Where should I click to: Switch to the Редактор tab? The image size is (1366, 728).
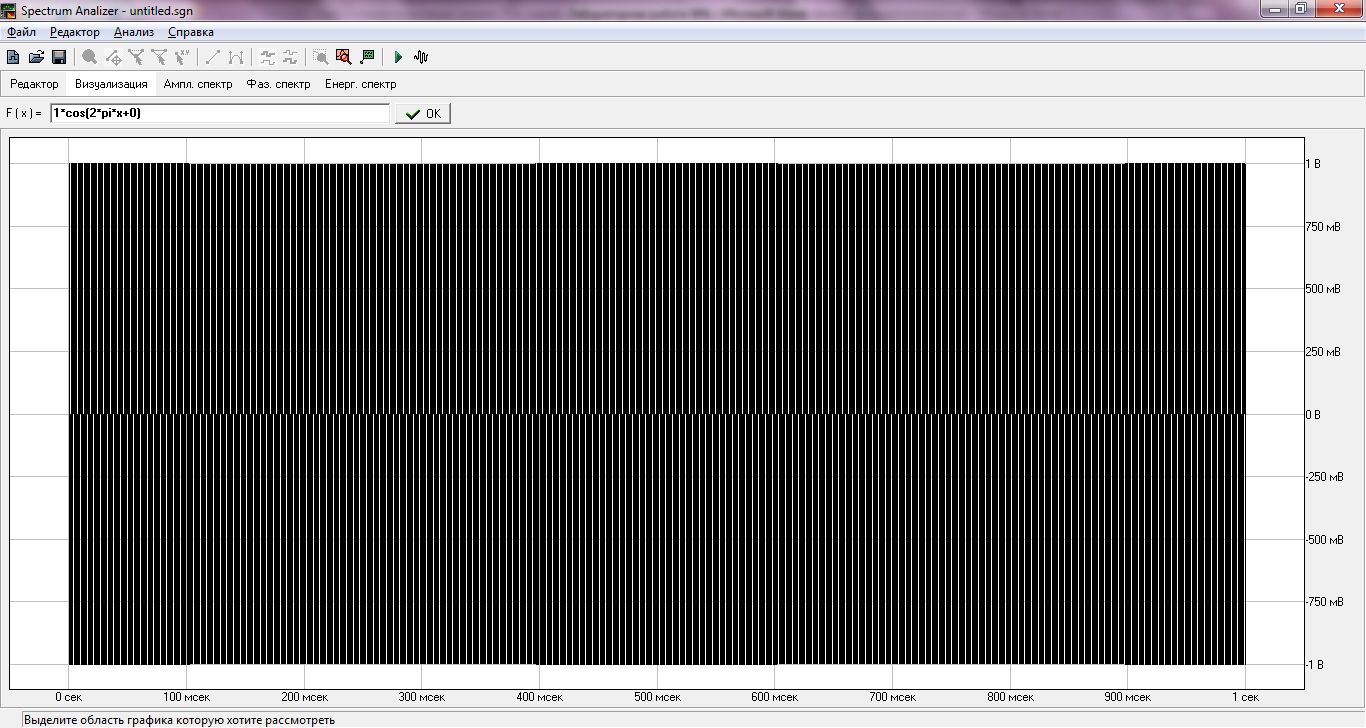click(x=35, y=84)
